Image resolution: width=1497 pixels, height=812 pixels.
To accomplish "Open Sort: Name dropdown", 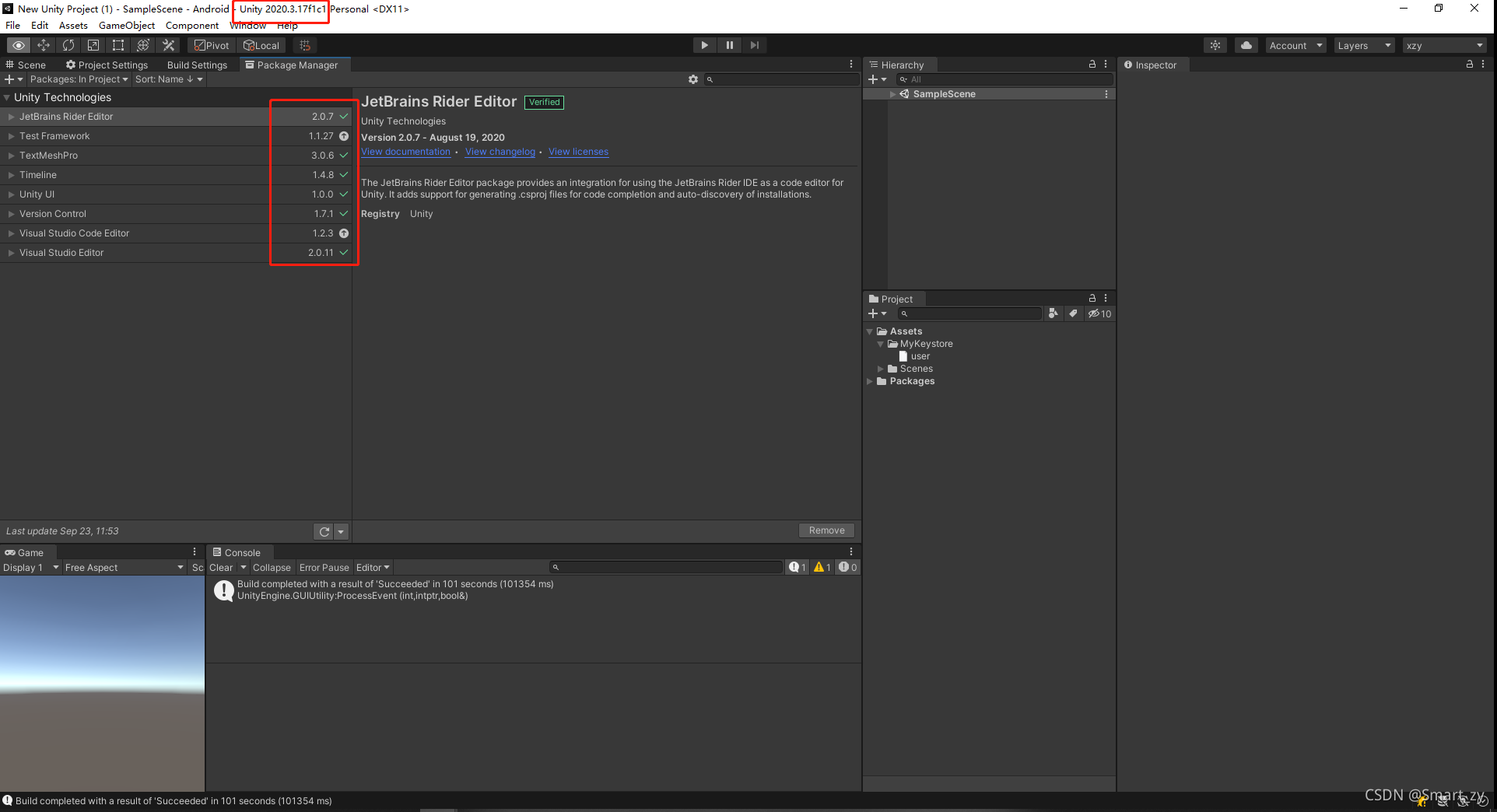I will pos(169,79).
